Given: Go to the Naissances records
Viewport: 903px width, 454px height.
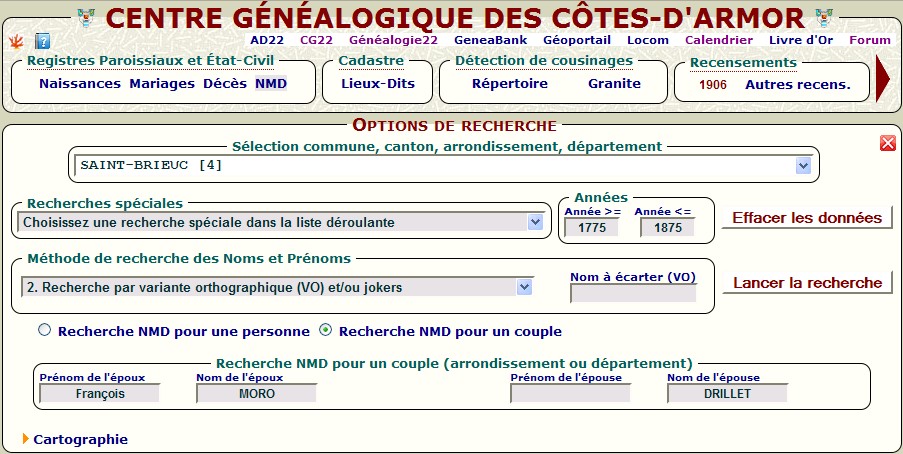Looking at the screenshot, I should tap(80, 84).
